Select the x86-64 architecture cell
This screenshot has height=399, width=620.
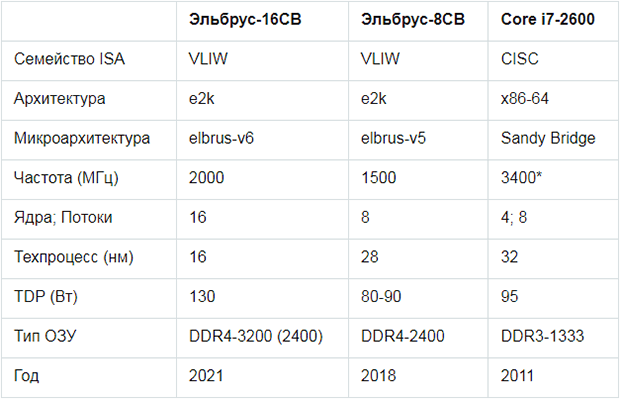pos(525,99)
